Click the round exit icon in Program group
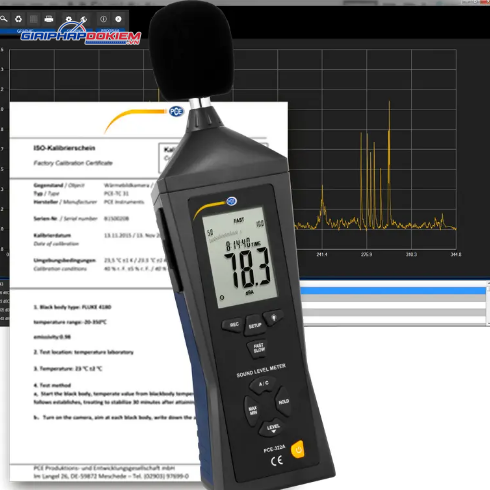 [x=118, y=19]
